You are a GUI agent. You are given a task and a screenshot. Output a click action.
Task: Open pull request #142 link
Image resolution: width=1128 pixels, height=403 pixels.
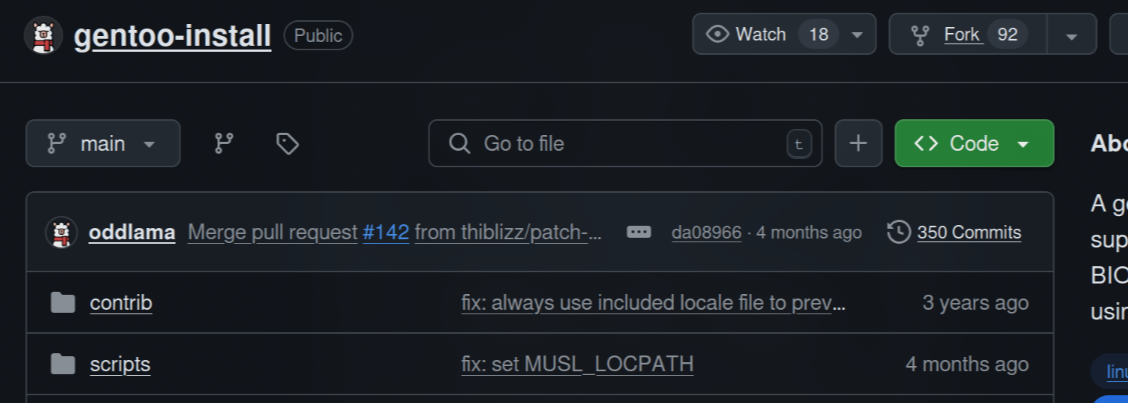coord(386,232)
